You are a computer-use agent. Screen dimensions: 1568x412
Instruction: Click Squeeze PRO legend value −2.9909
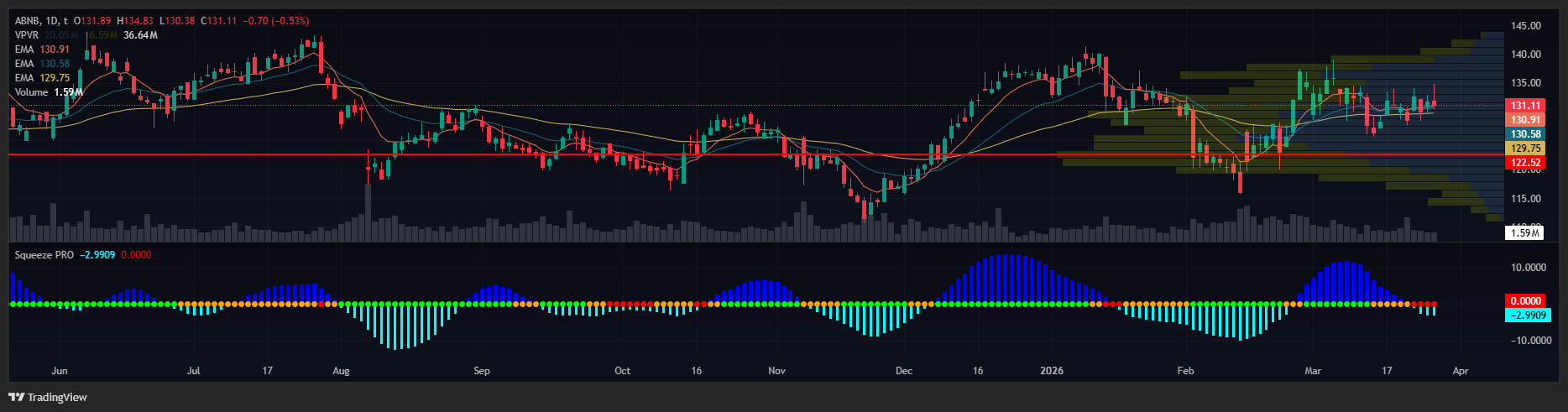point(97,255)
